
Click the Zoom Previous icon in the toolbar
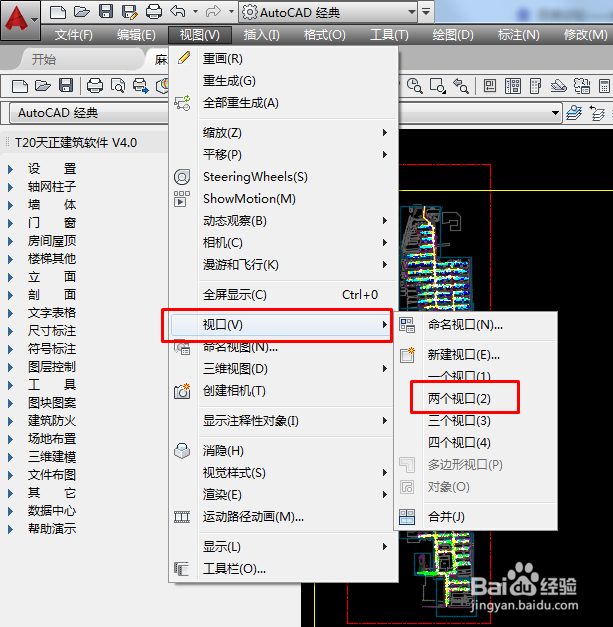pos(461,86)
